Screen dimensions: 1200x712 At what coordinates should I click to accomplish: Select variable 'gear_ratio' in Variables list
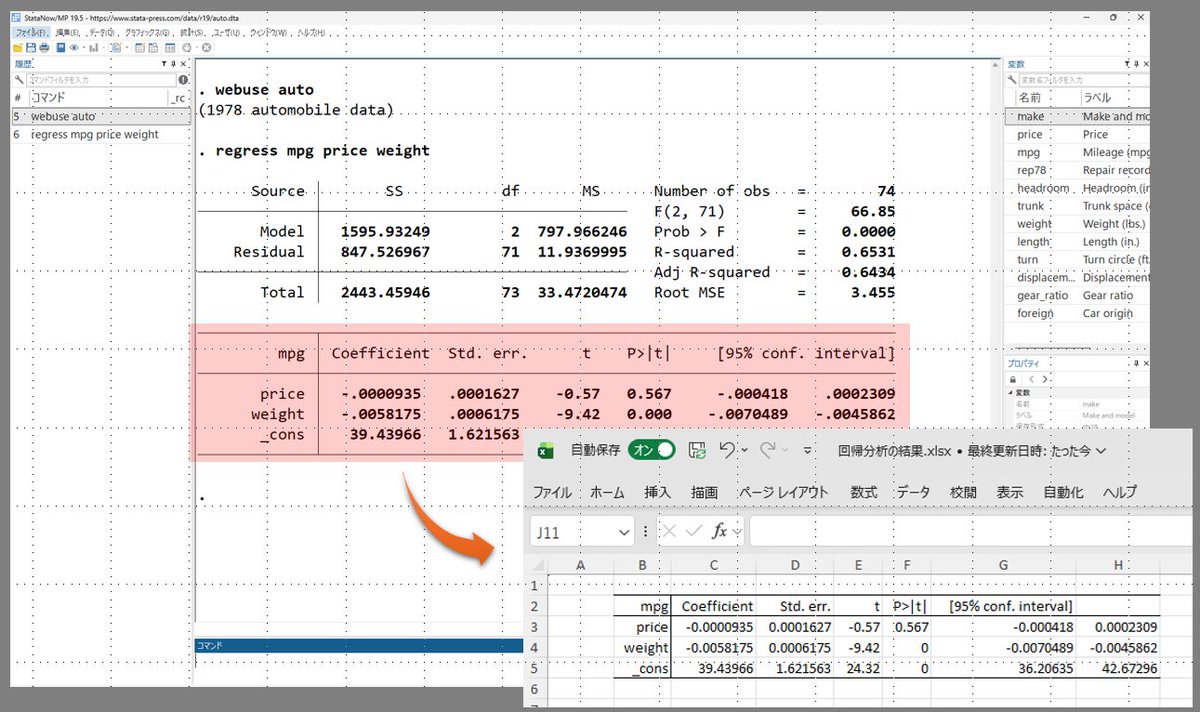(x=1078, y=295)
